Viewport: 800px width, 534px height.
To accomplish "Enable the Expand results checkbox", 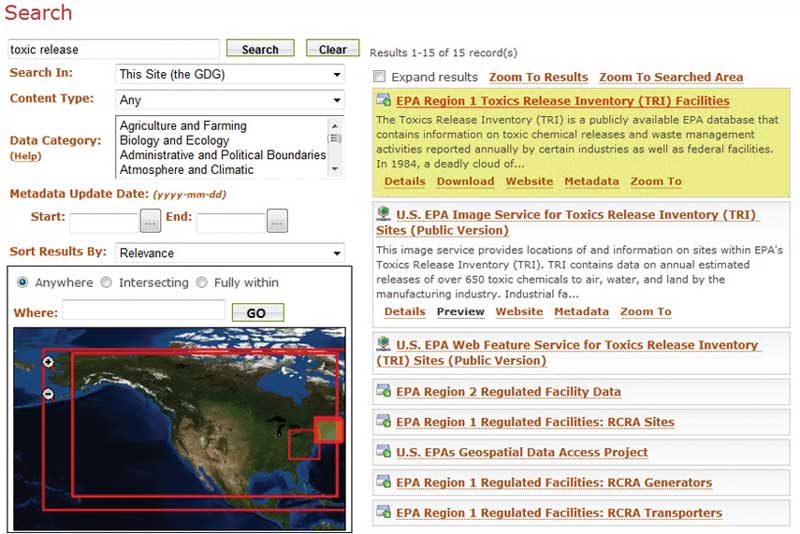I will pyautogui.click(x=379, y=77).
